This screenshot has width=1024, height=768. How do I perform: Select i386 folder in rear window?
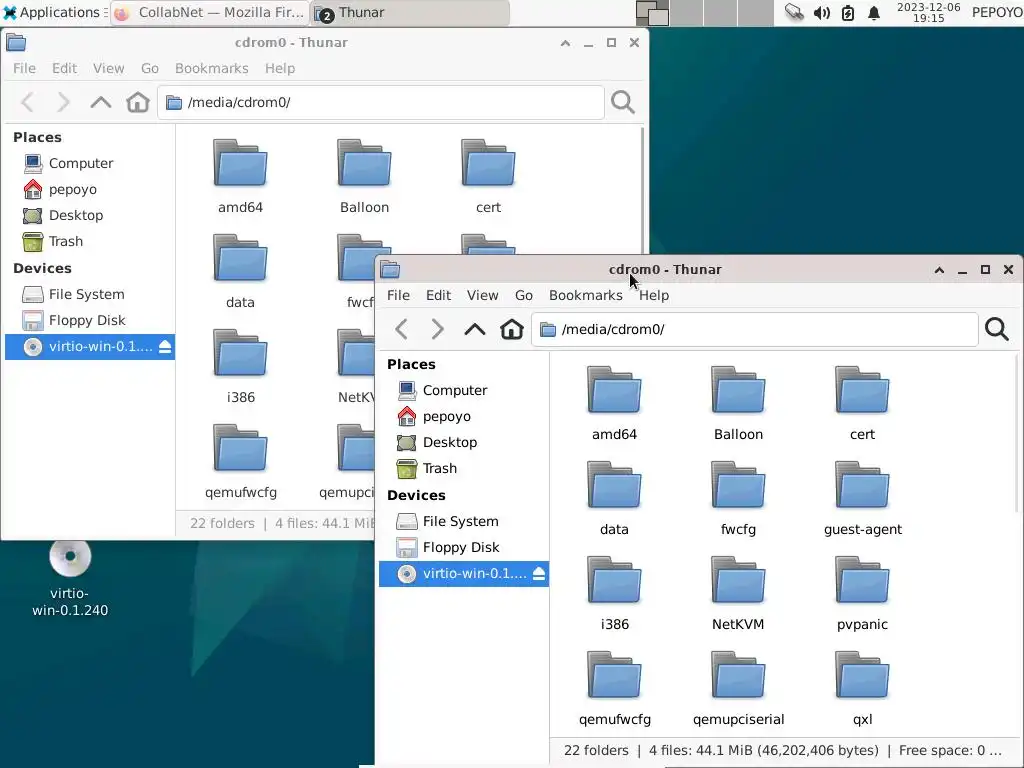[240, 367]
